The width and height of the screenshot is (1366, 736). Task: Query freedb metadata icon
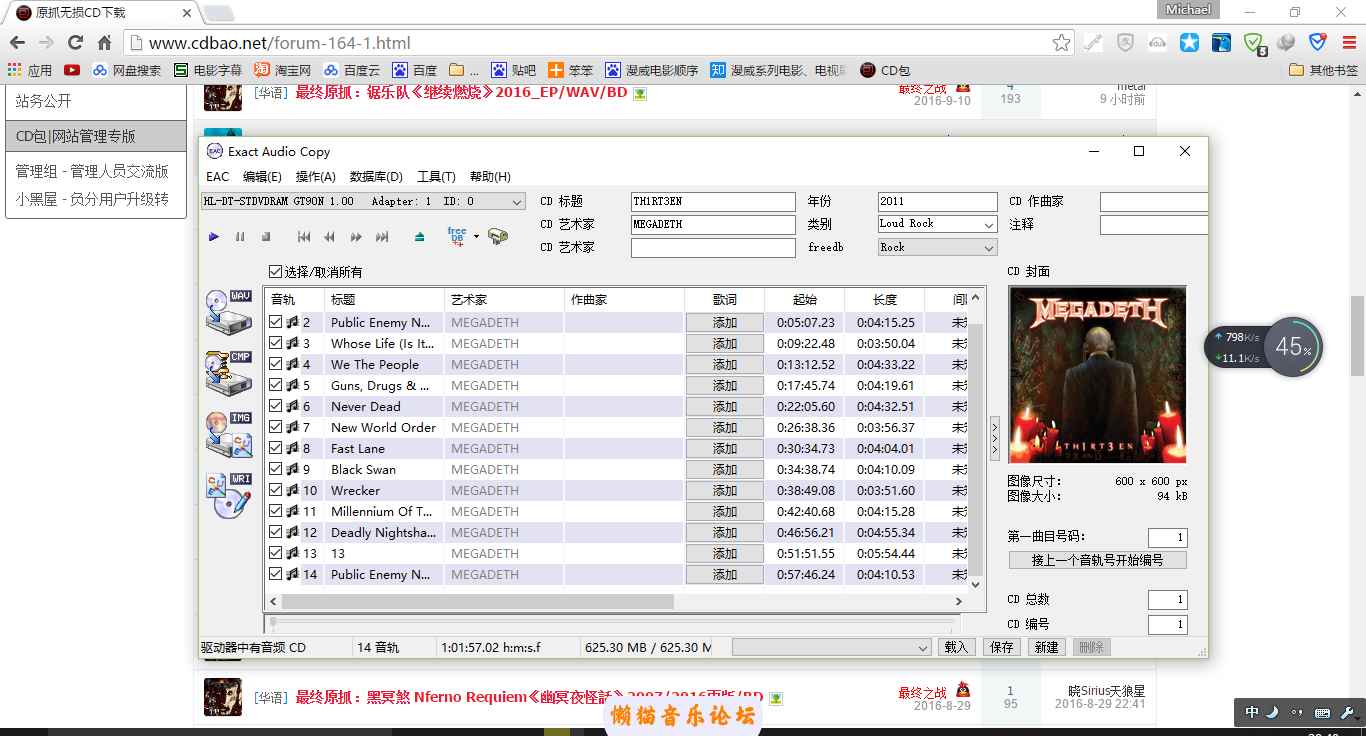pyautogui.click(x=457, y=236)
